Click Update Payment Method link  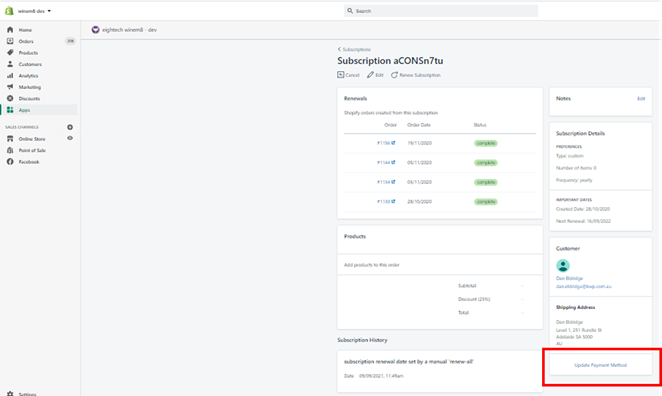(600, 365)
